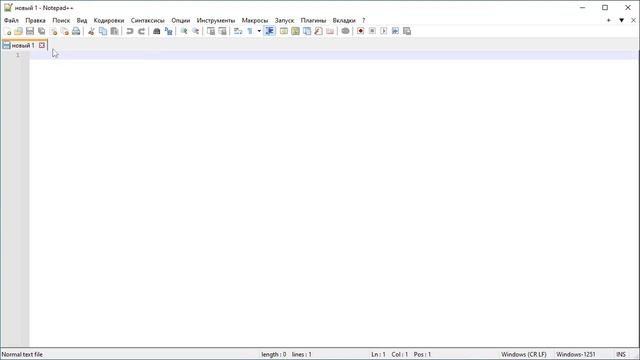Open the Макросы menu
Viewport: 640px width, 360px height.
point(255,20)
